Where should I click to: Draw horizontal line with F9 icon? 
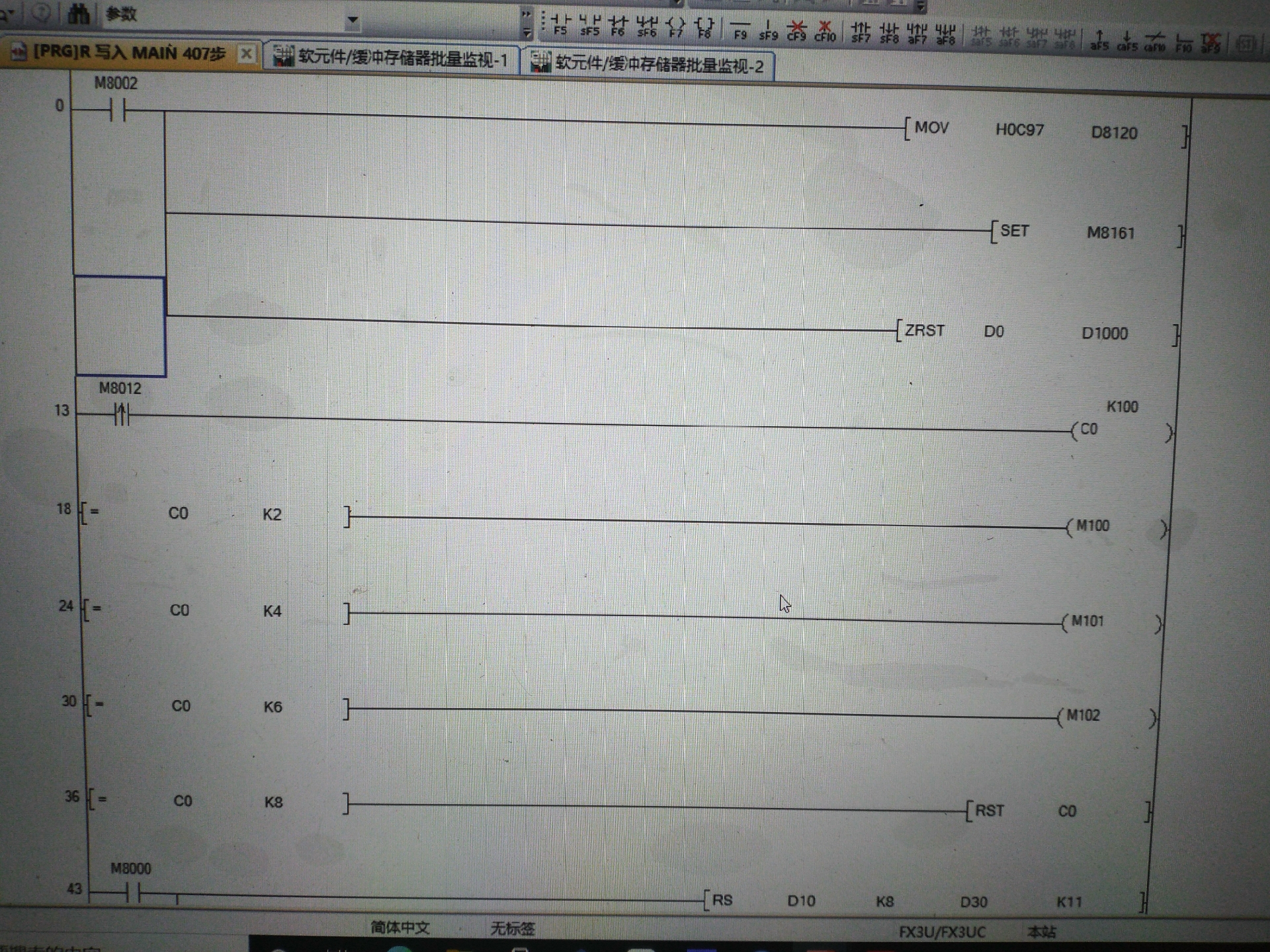tap(740, 30)
